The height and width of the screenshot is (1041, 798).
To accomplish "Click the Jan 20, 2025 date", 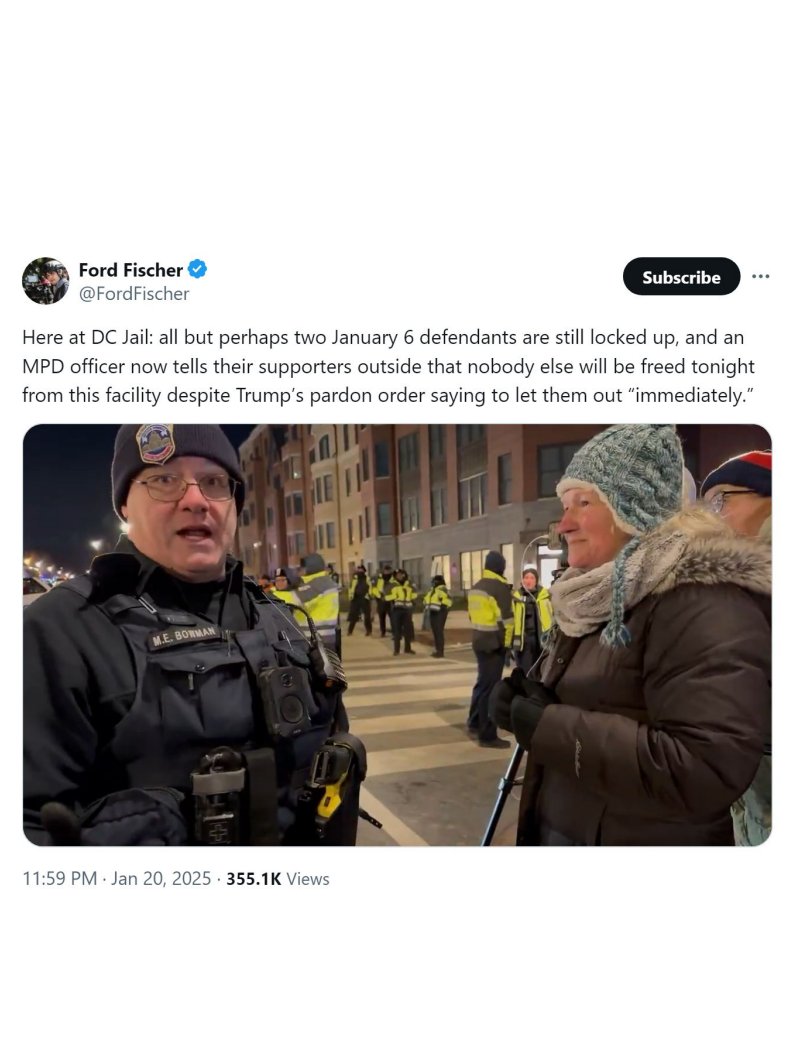I will pos(161,878).
